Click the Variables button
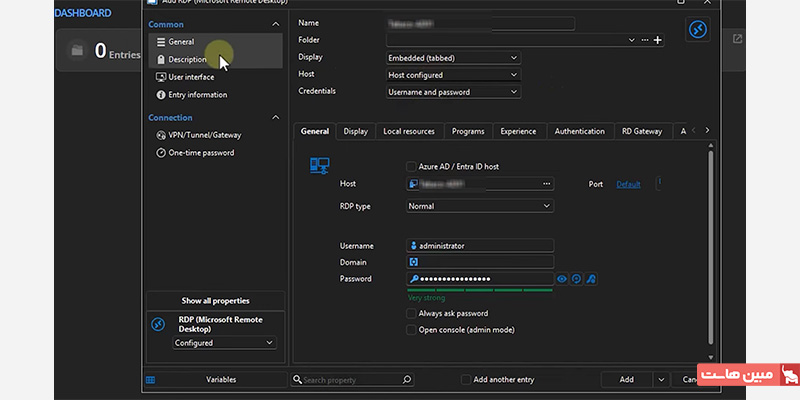This screenshot has width=800, height=400. click(215, 380)
